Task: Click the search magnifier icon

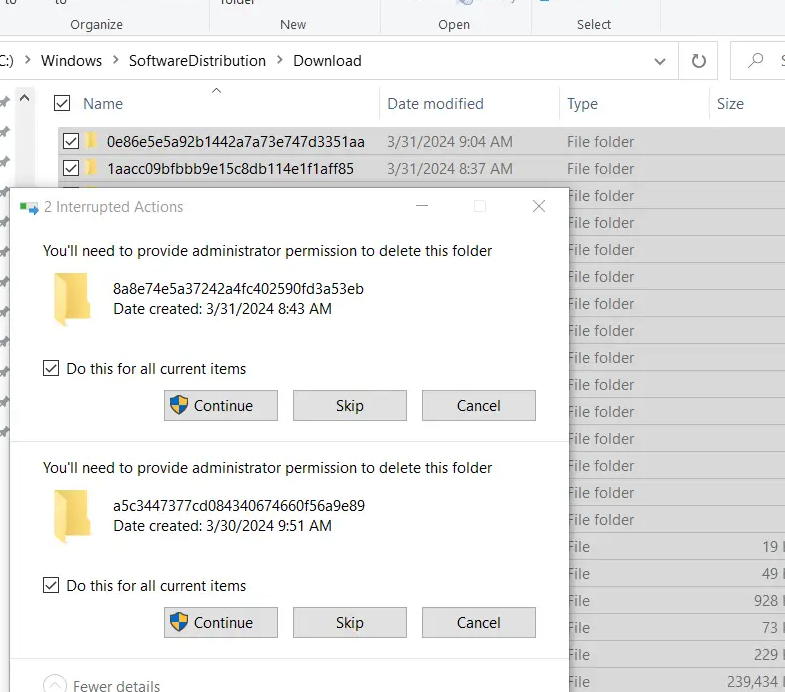Action: point(755,61)
